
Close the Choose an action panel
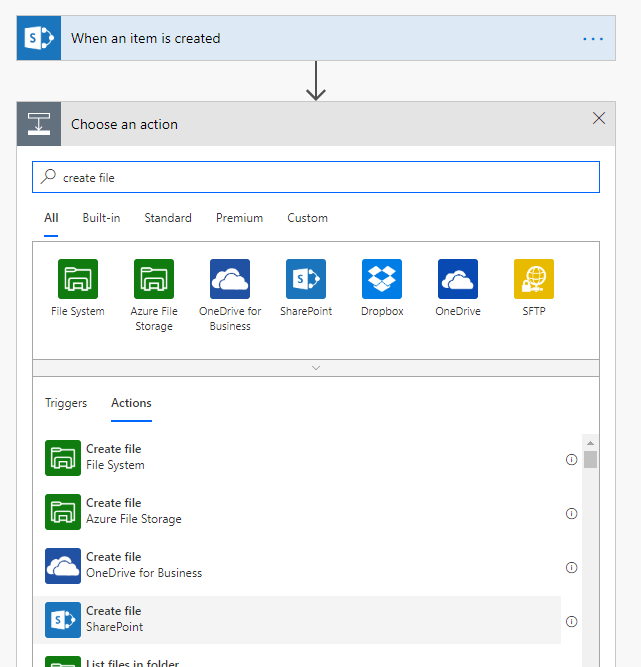tap(598, 118)
